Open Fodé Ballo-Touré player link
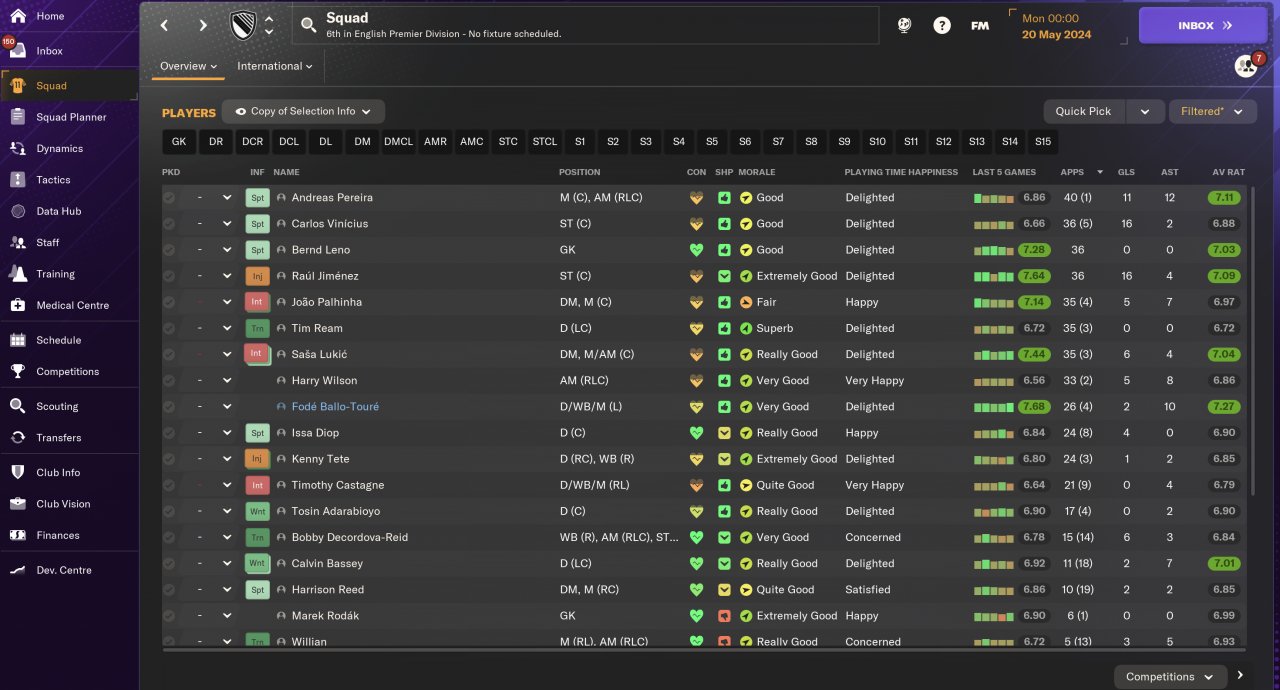This screenshot has height=690, width=1280. 335,407
